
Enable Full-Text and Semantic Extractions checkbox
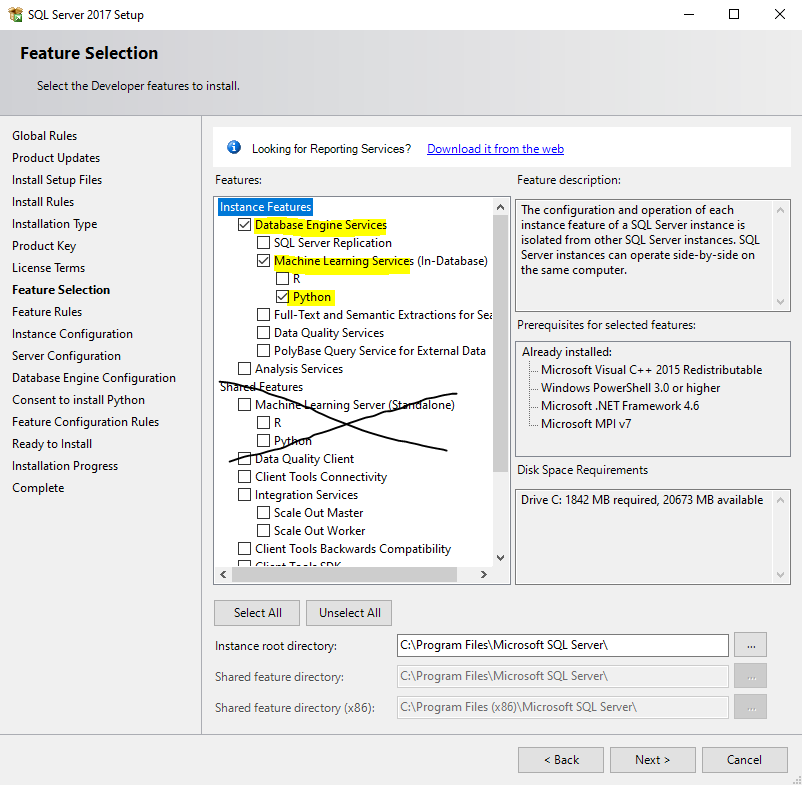[x=263, y=315]
